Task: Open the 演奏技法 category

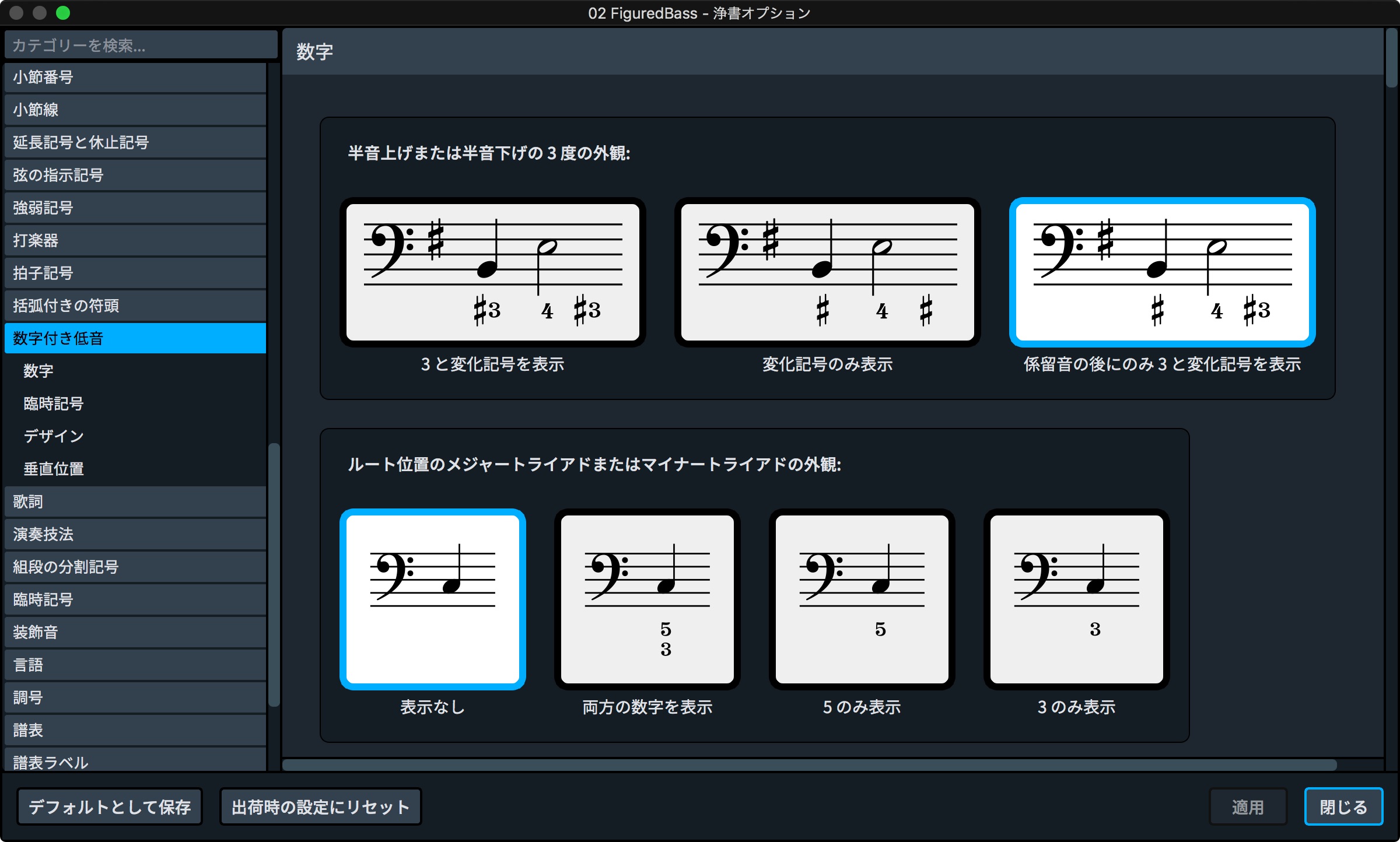Action: pos(135,534)
